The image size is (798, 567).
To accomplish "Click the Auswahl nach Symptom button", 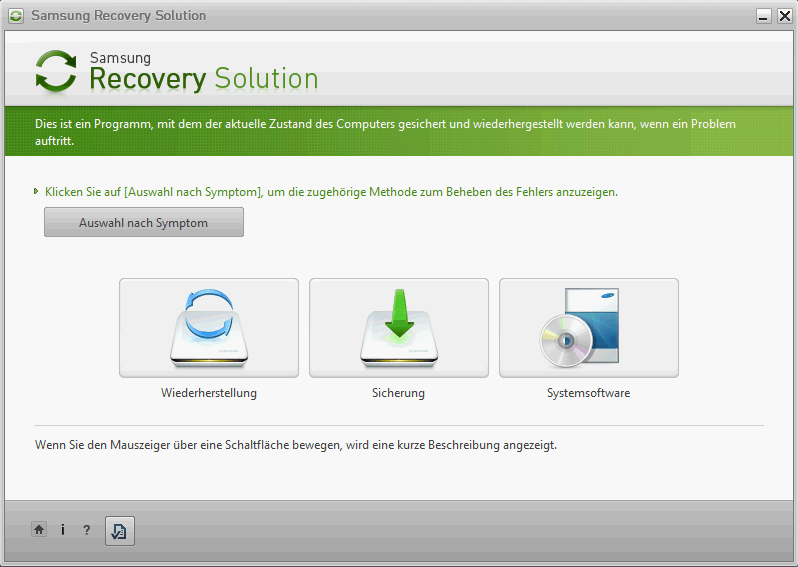I will click(144, 222).
